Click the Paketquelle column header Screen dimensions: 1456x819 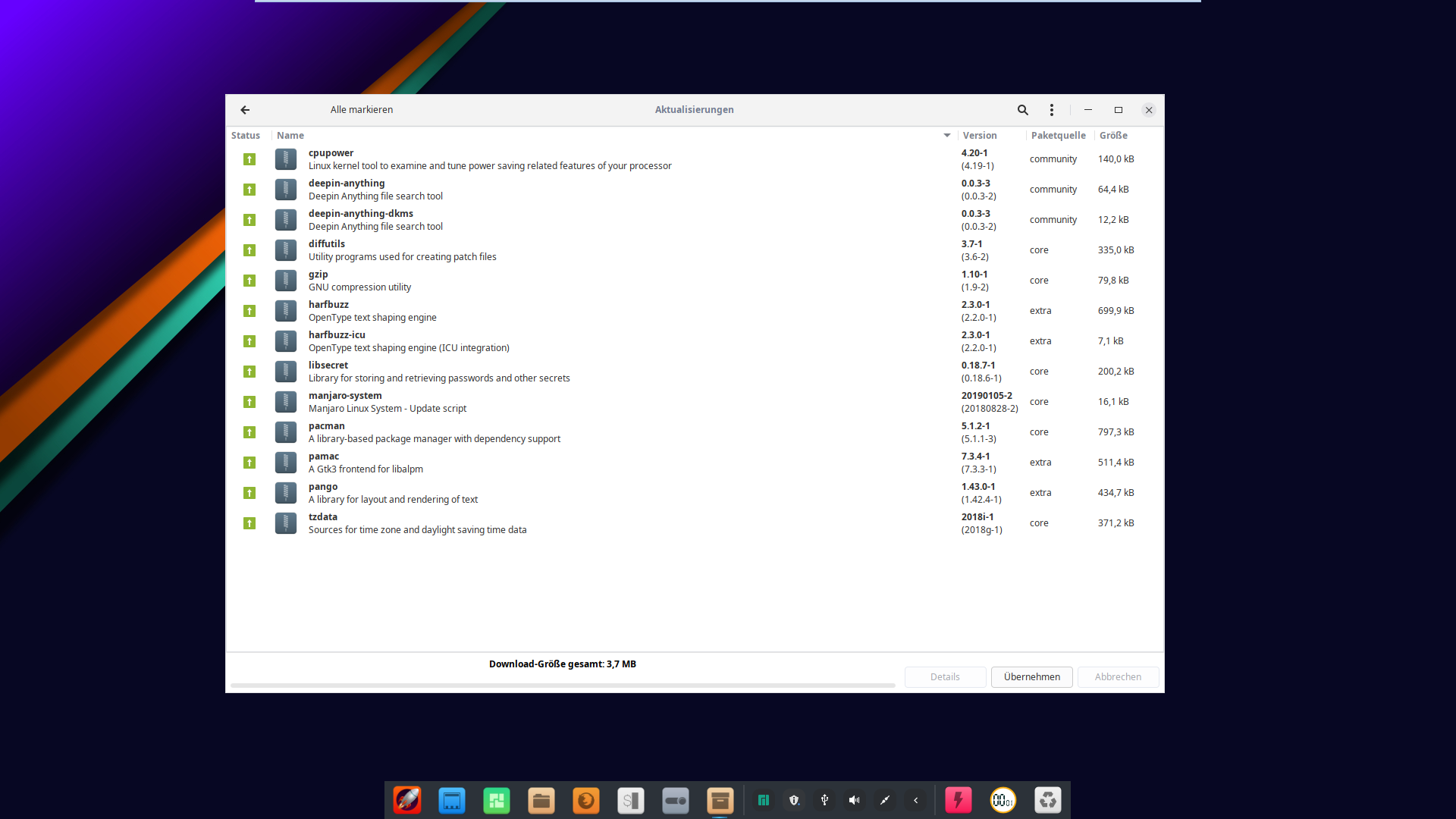point(1058,136)
